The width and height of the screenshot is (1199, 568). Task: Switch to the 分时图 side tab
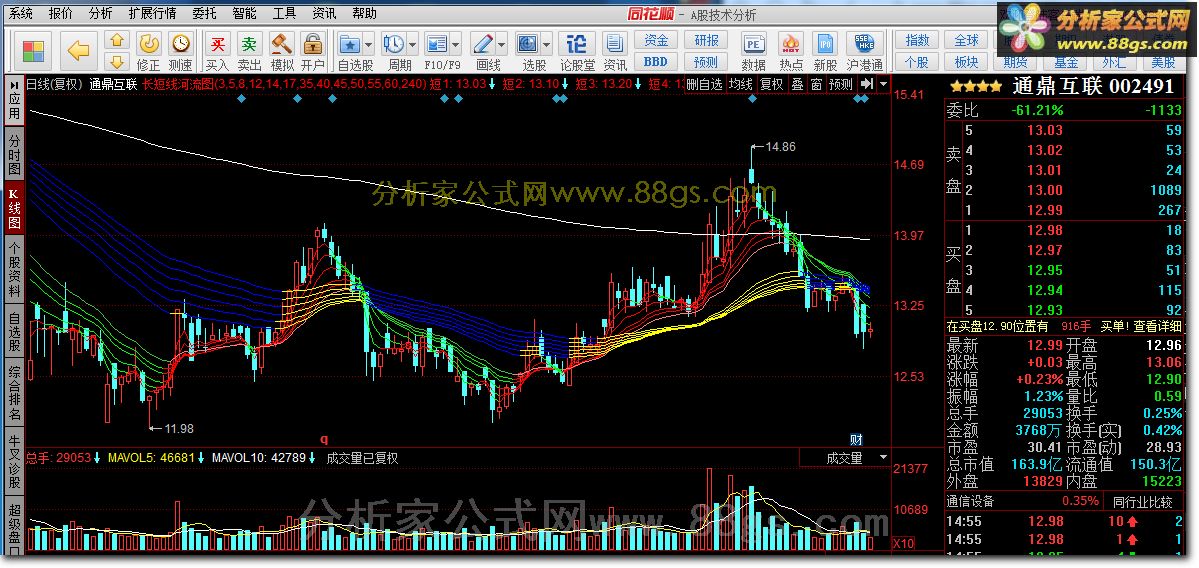[x=15, y=155]
